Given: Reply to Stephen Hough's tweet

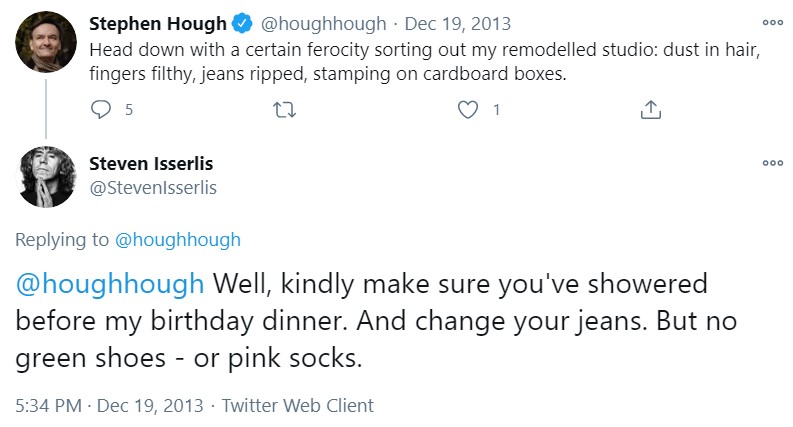Looking at the screenshot, I should [x=101, y=110].
